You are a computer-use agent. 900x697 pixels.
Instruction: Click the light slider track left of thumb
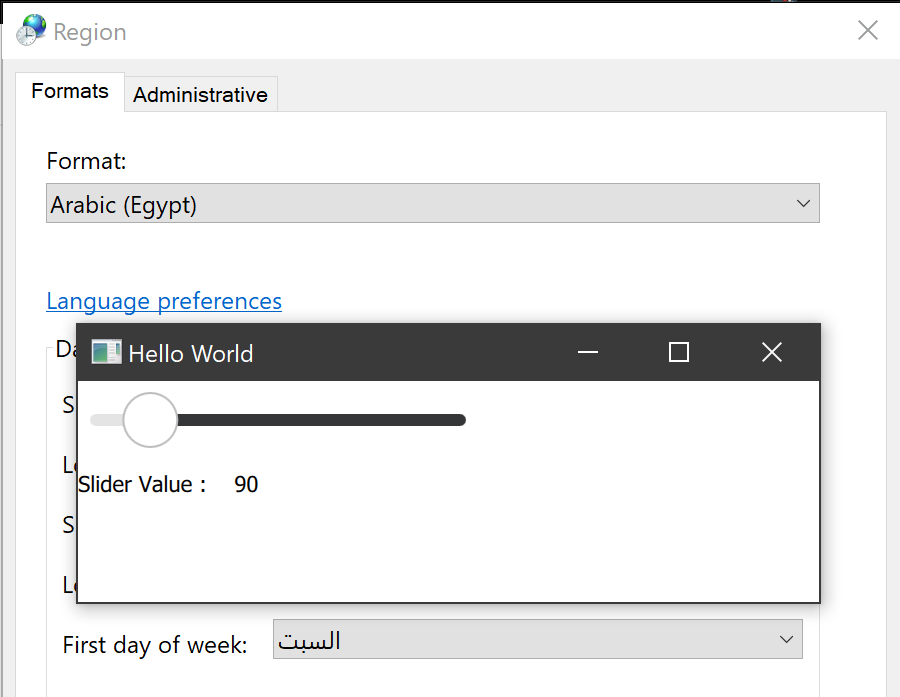[105, 420]
